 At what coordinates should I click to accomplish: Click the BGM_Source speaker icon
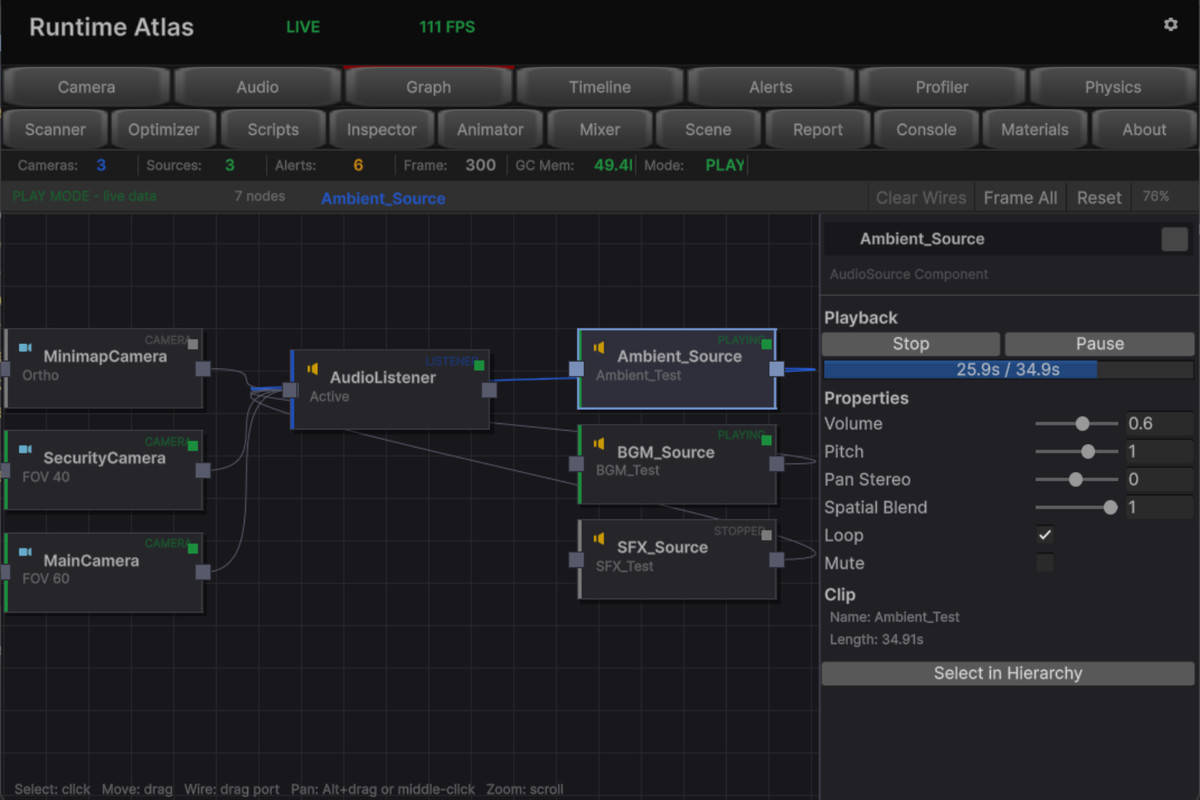[599, 443]
